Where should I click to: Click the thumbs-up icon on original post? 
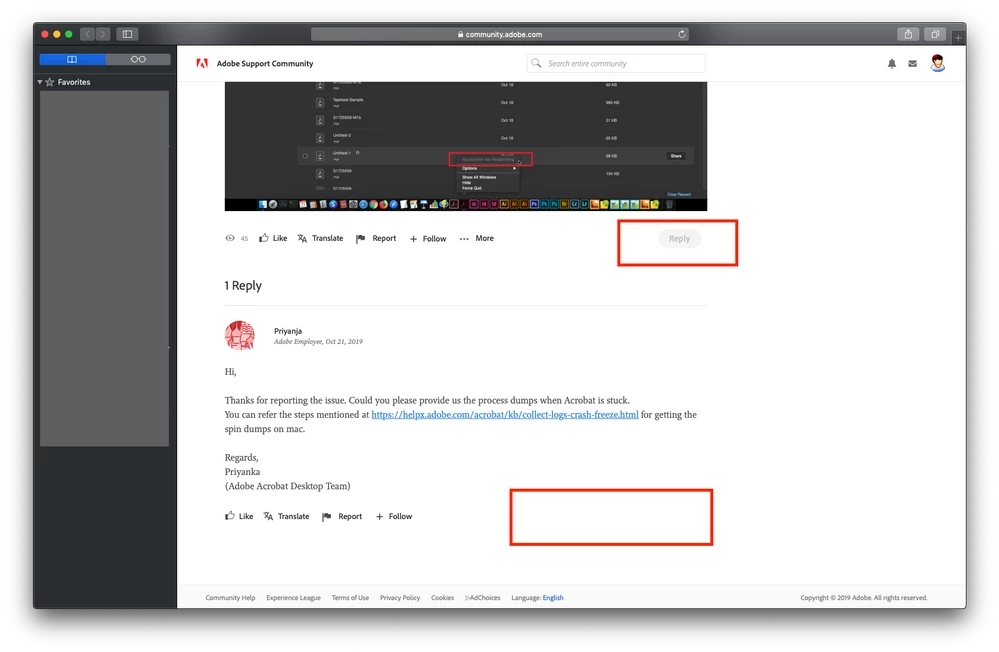tap(264, 238)
